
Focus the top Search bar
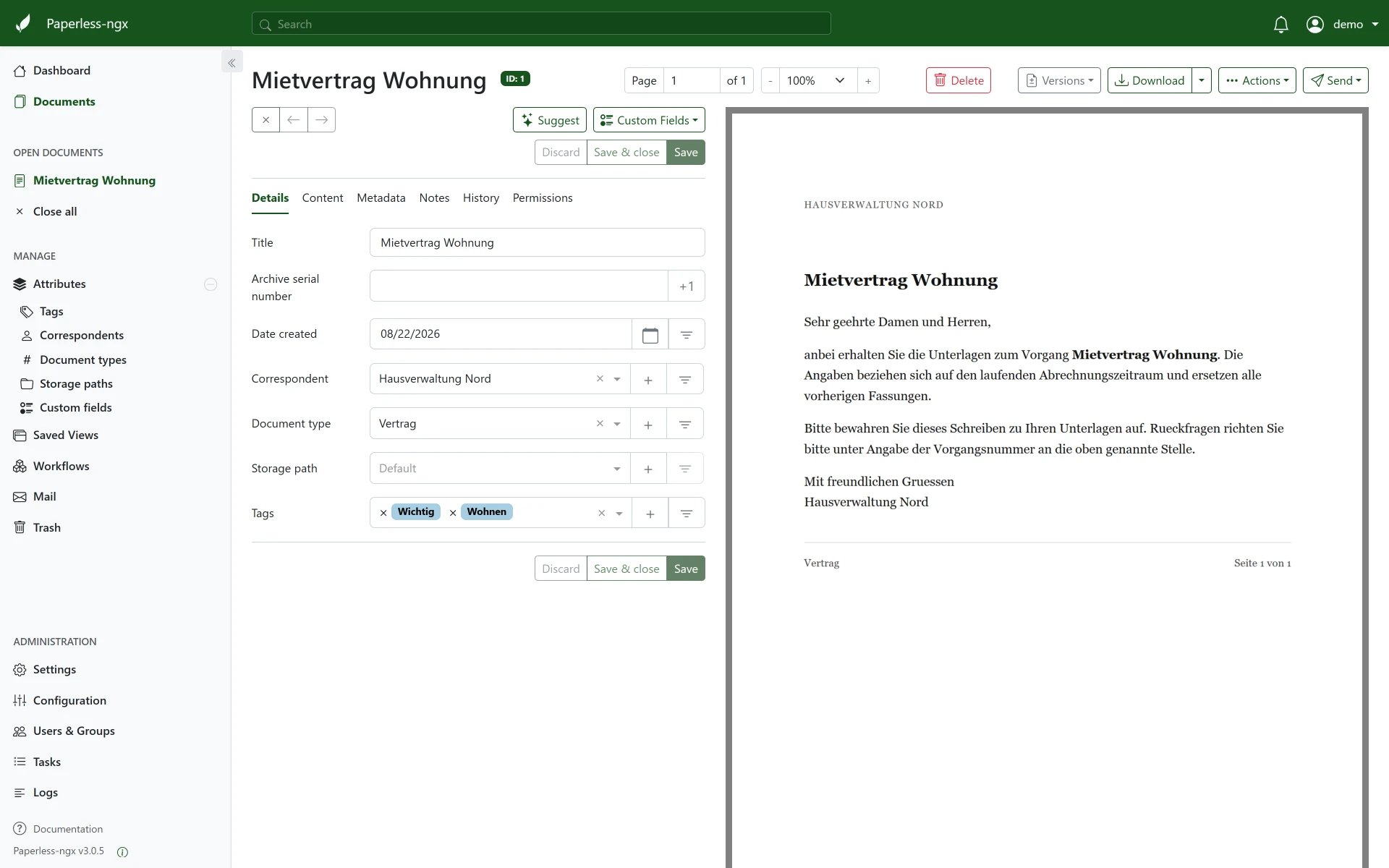pos(541,24)
